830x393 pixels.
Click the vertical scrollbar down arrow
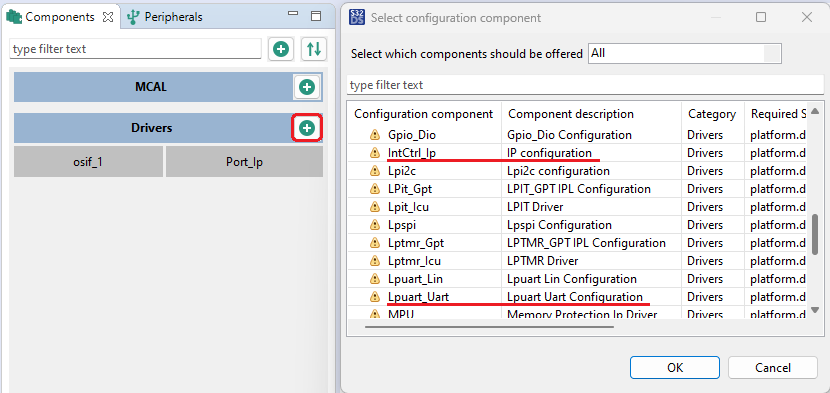[816, 310]
